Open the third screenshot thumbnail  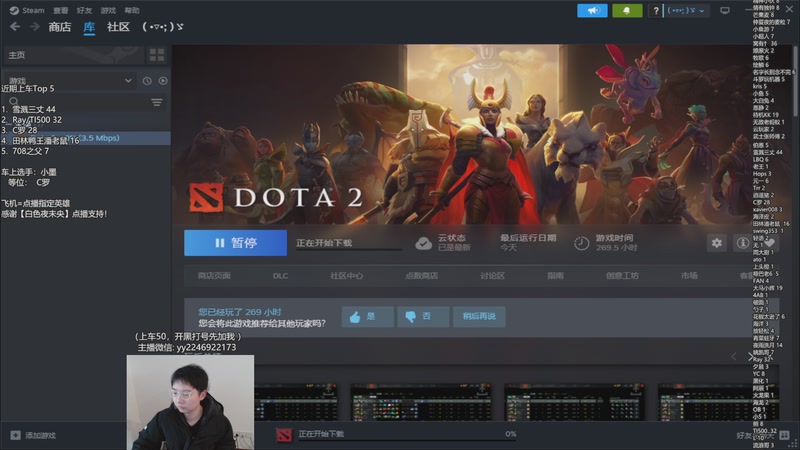(x=574, y=403)
